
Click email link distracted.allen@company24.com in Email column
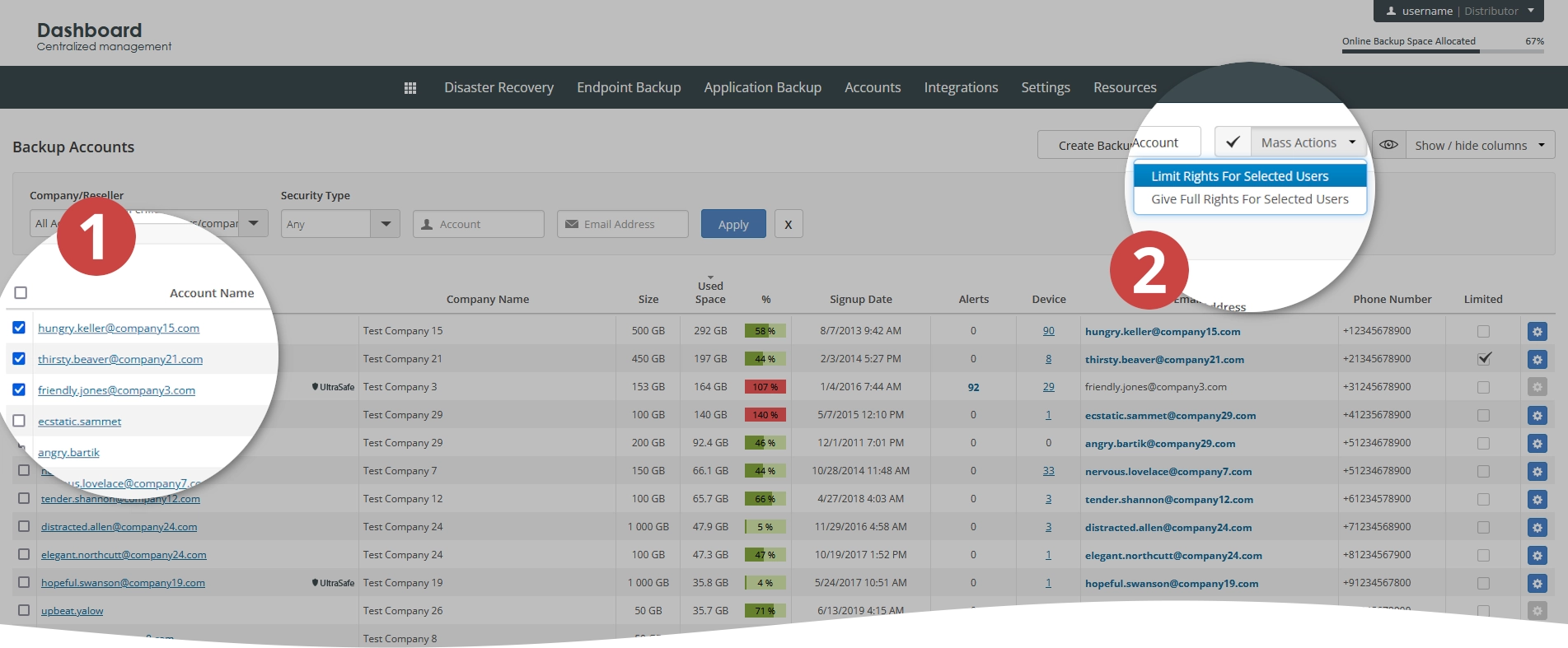(1168, 528)
